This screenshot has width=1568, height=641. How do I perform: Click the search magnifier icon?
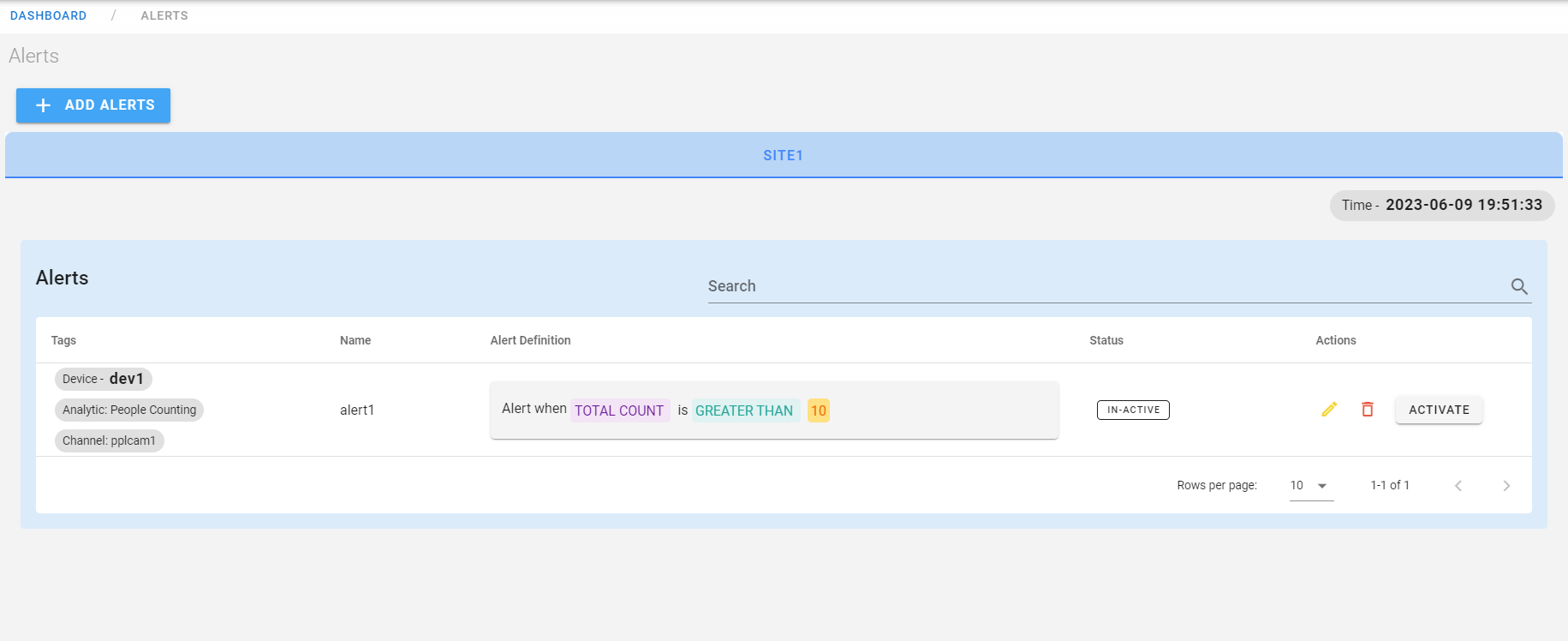tap(1519, 286)
